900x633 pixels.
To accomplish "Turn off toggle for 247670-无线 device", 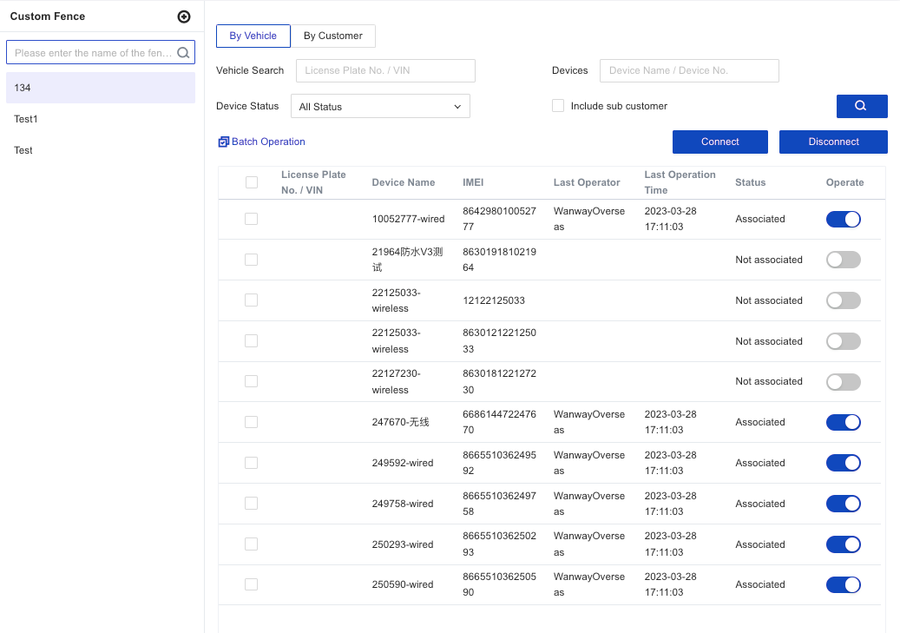I will pyautogui.click(x=843, y=422).
